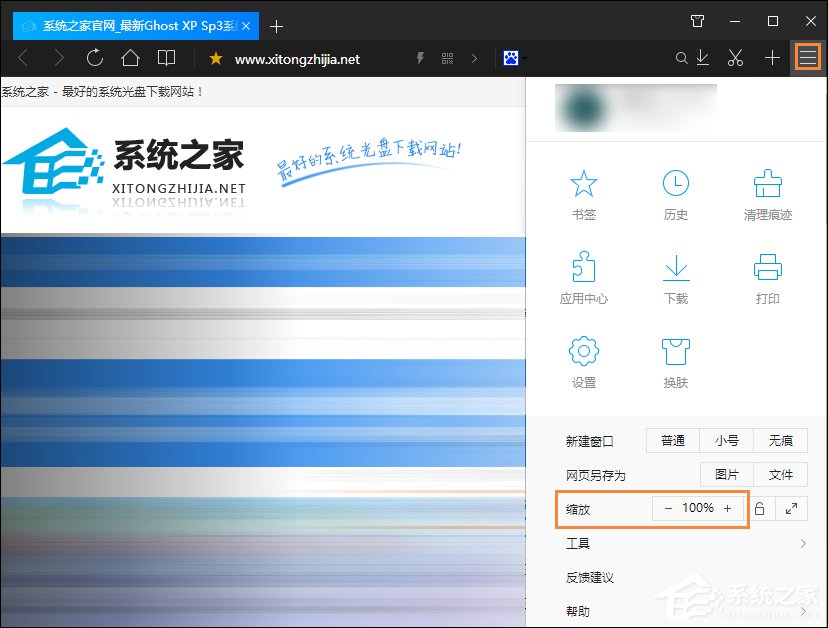Increase zoom with the plus button
This screenshot has height=628, width=828.
pos(727,508)
